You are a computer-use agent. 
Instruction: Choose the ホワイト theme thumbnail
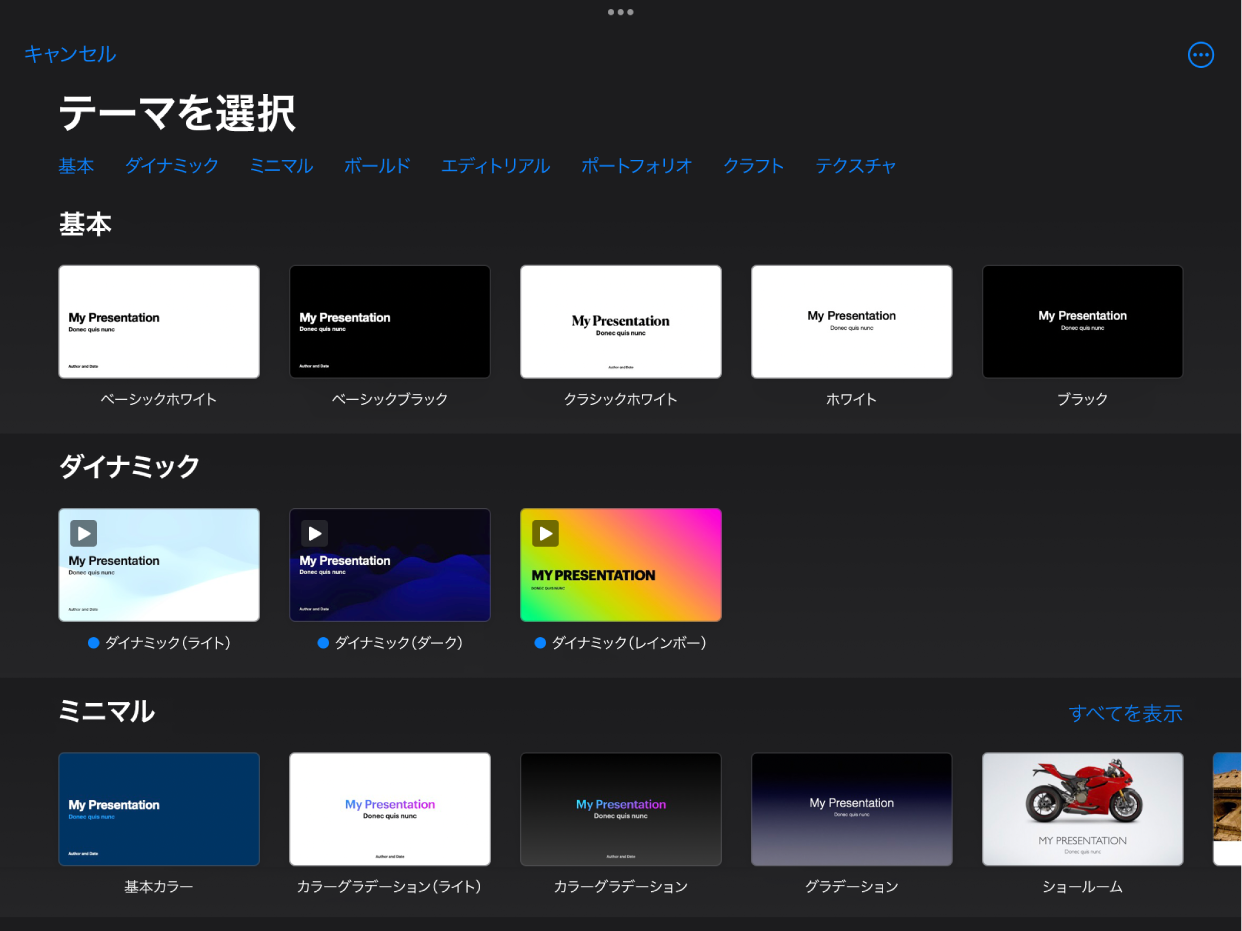point(852,322)
